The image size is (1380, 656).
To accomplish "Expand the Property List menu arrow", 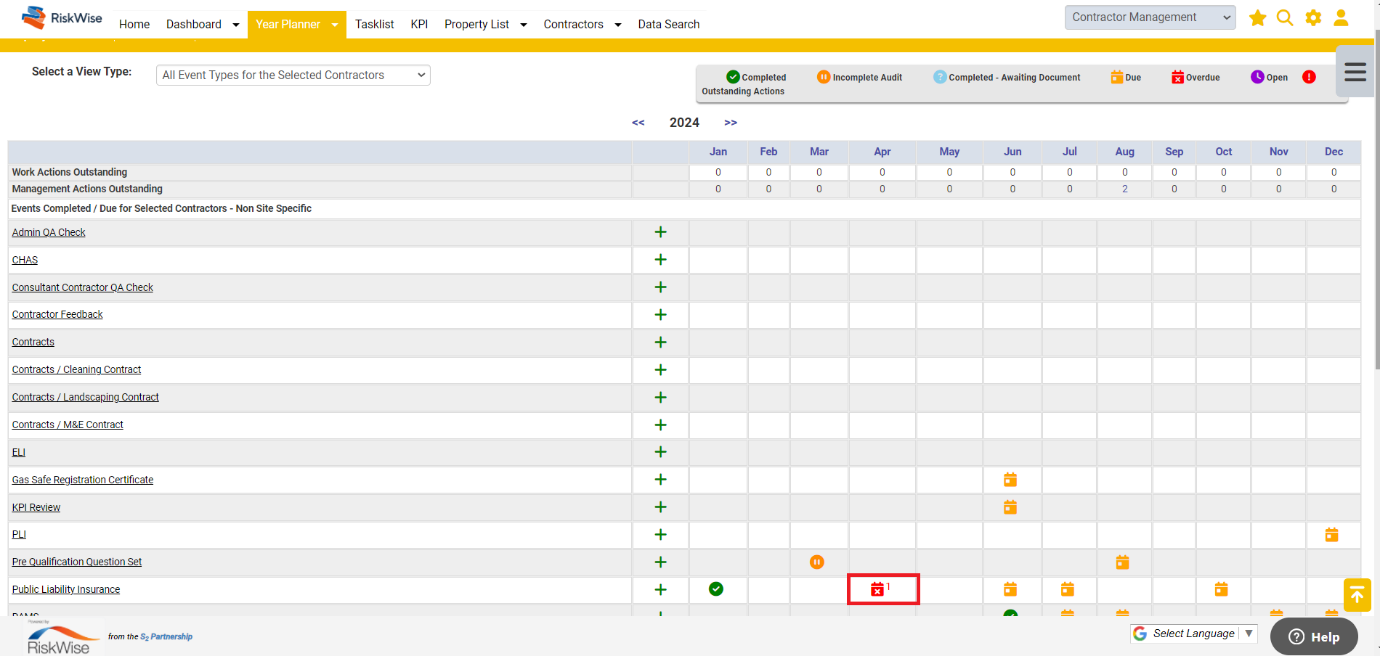I will (x=523, y=25).
